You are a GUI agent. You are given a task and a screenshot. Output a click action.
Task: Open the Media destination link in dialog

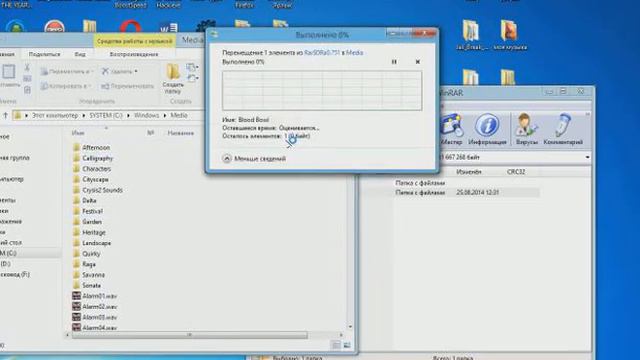click(354, 53)
